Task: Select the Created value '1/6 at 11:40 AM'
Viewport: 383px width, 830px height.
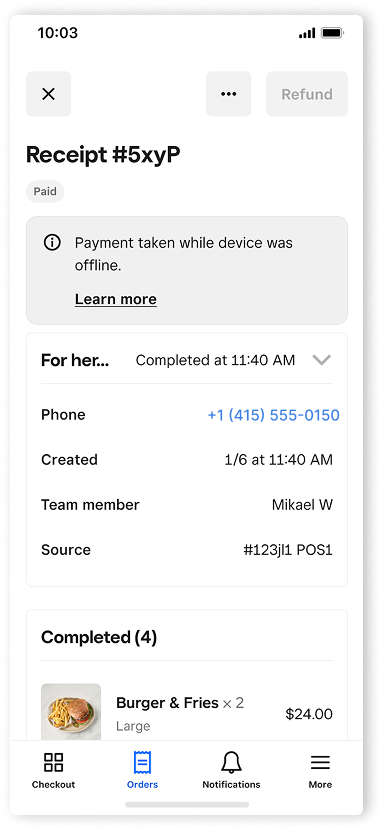Action: tap(279, 459)
